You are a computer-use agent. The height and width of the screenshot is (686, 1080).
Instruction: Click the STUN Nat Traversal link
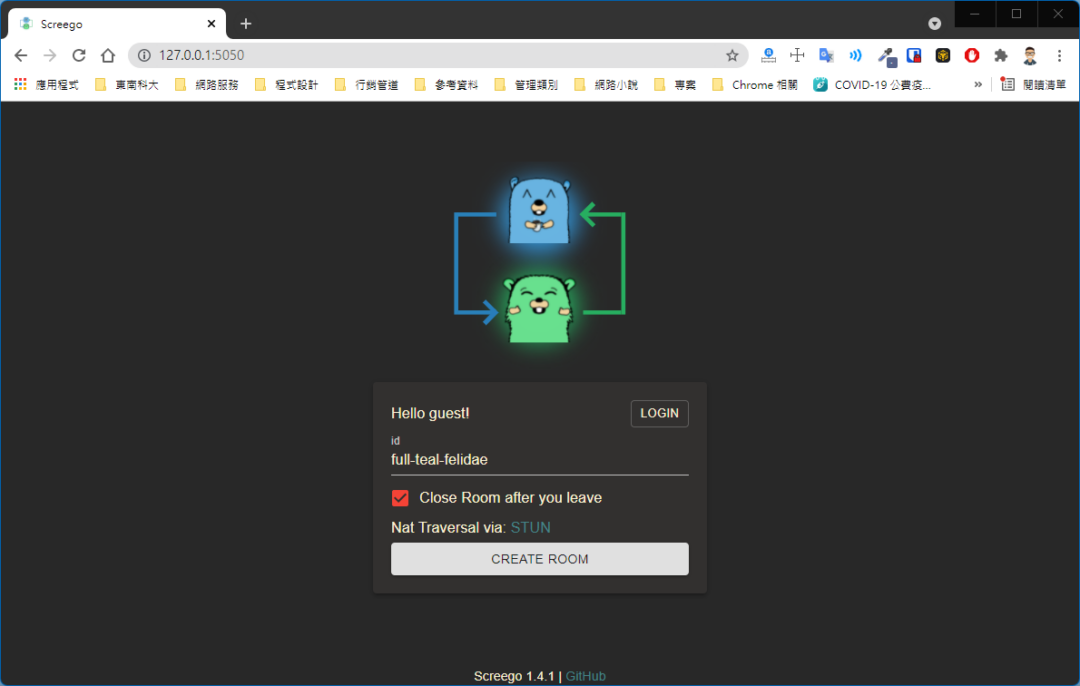coord(530,528)
